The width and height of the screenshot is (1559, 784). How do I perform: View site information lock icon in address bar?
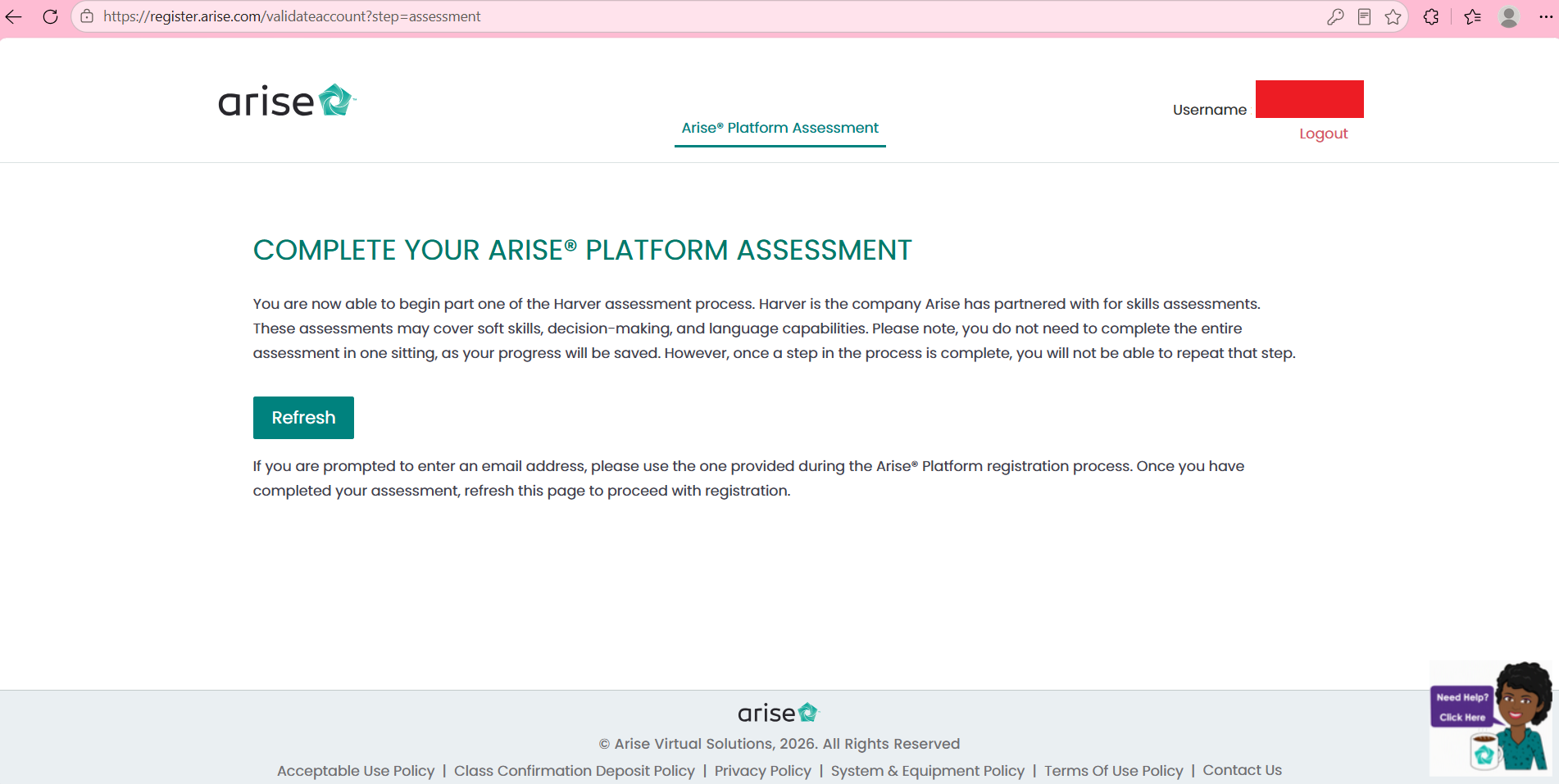coord(87,16)
